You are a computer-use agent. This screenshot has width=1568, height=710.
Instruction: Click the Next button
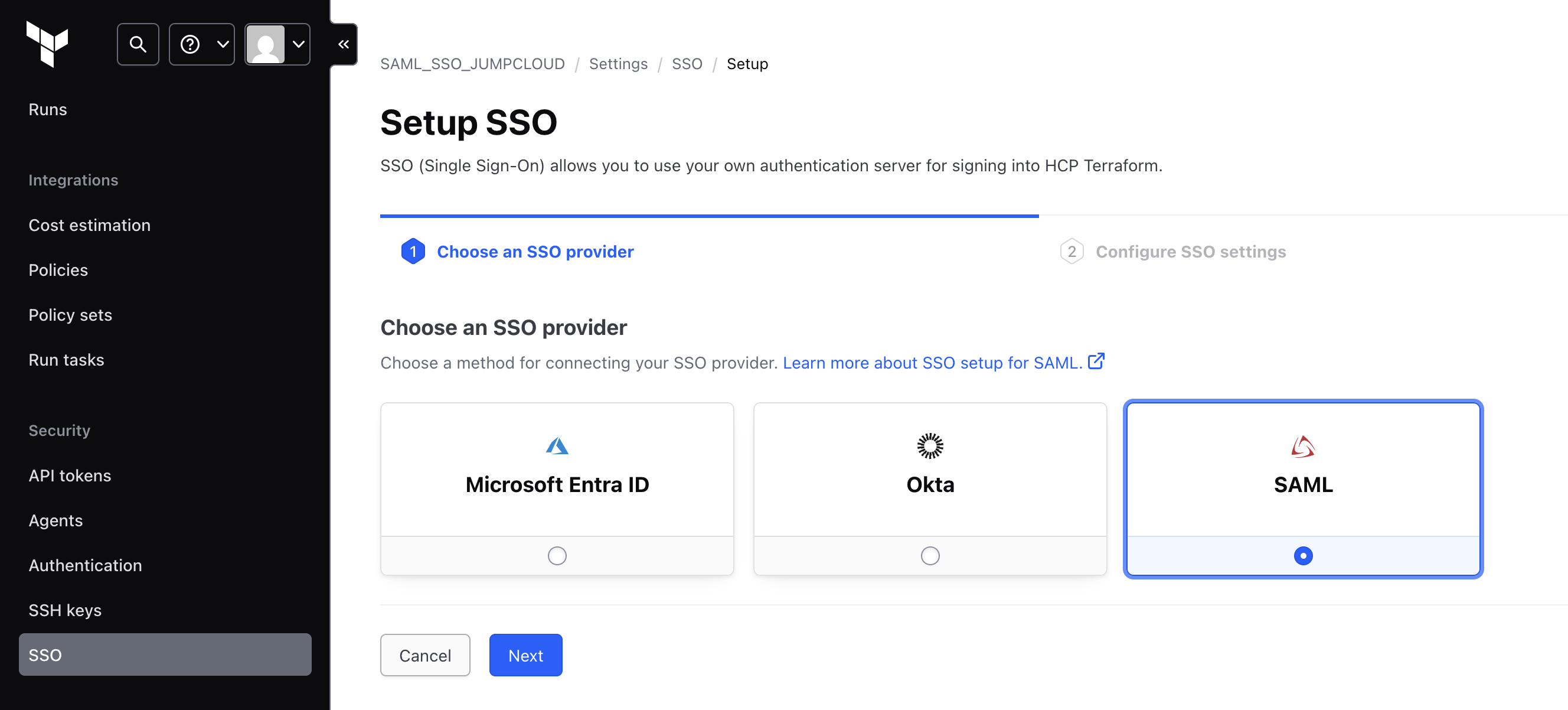(x=525, y=654)
